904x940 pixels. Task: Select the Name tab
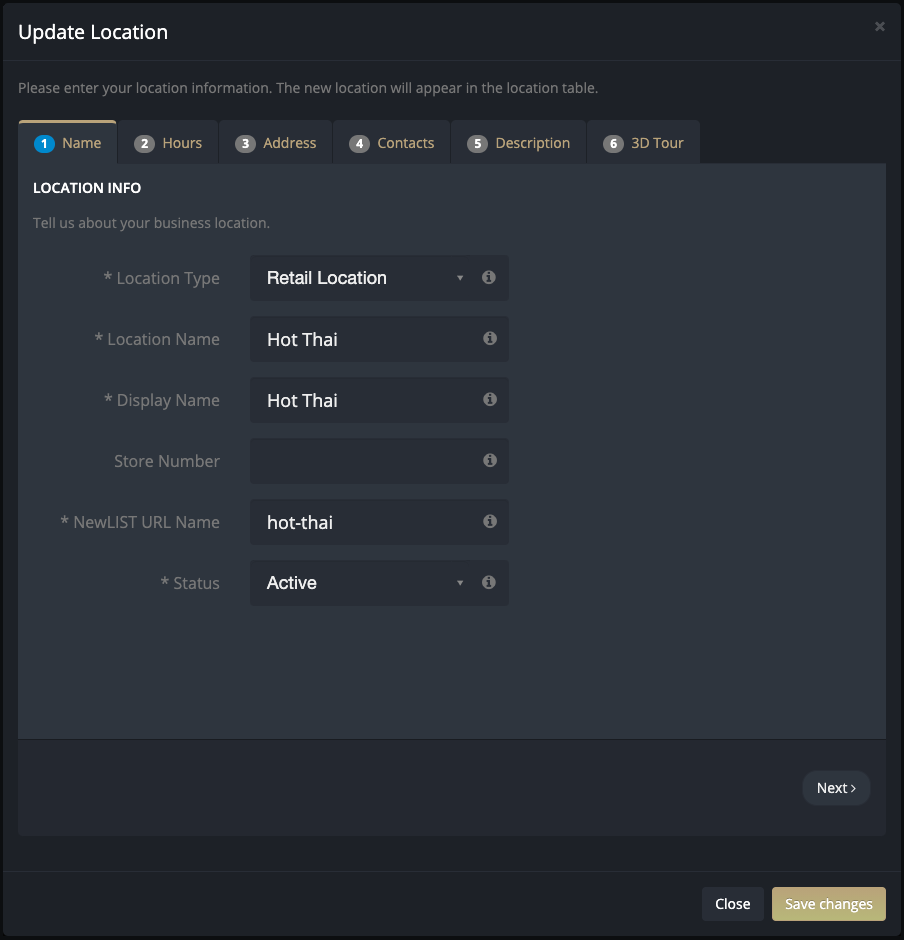coord(68,143)
